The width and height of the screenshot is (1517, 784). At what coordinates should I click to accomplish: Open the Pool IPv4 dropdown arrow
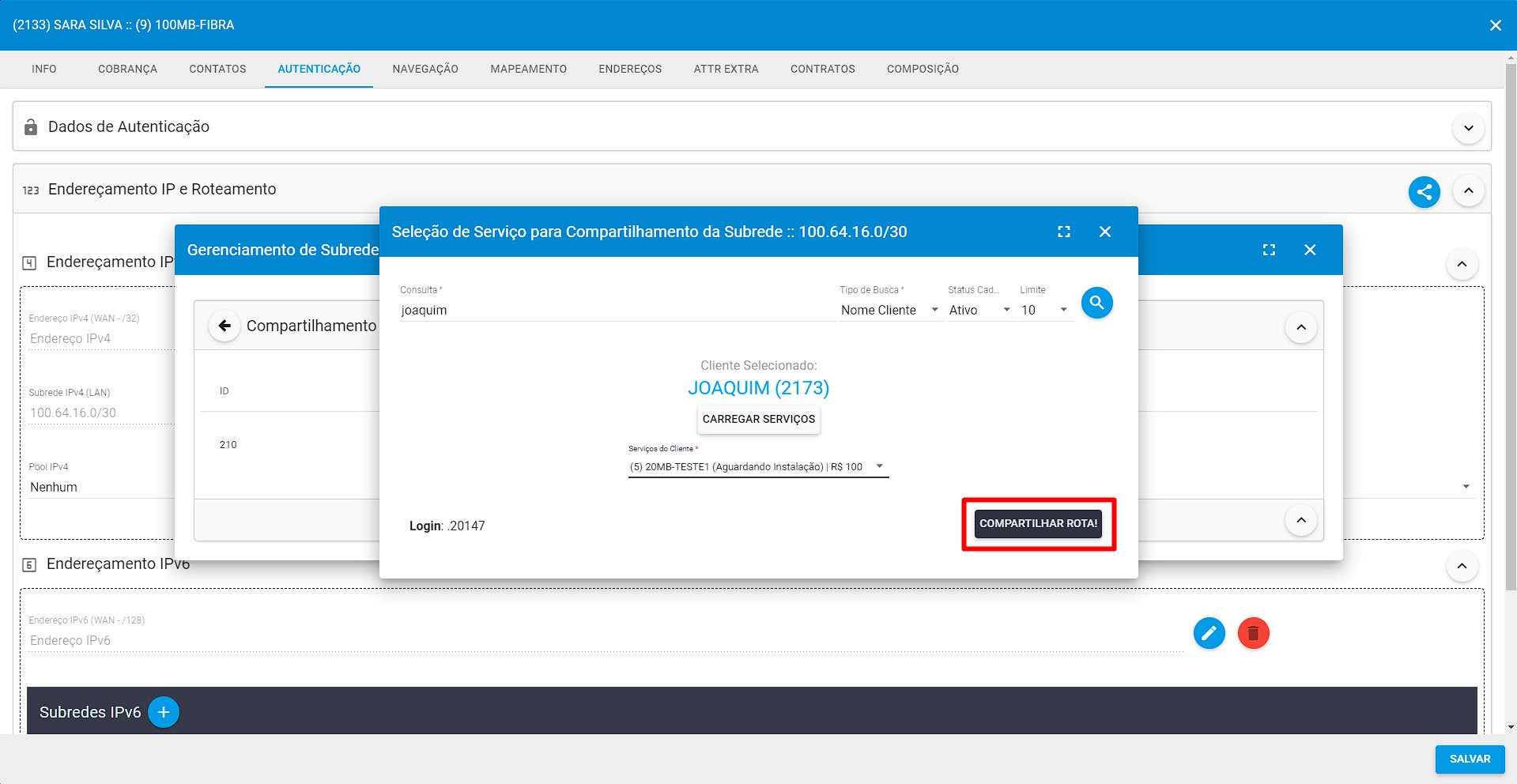pos(1466,487)
